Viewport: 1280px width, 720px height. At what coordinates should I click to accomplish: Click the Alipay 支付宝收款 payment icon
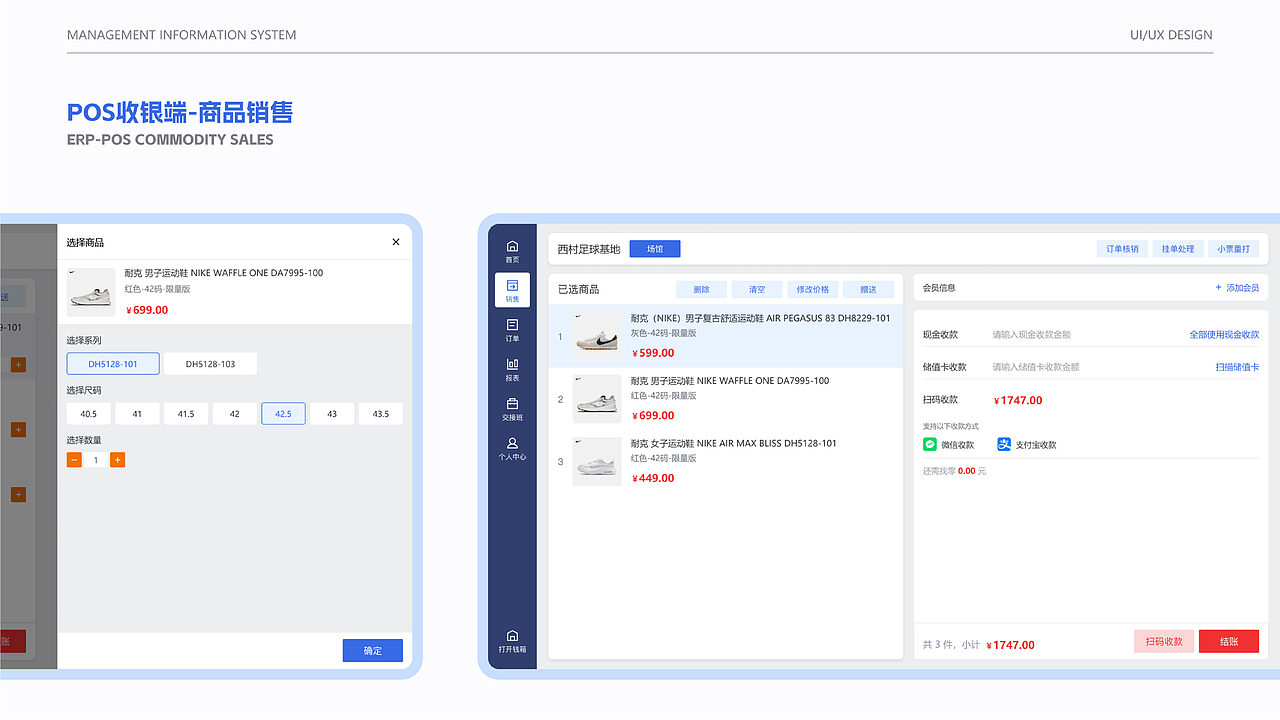click(x=1004, y=444)
